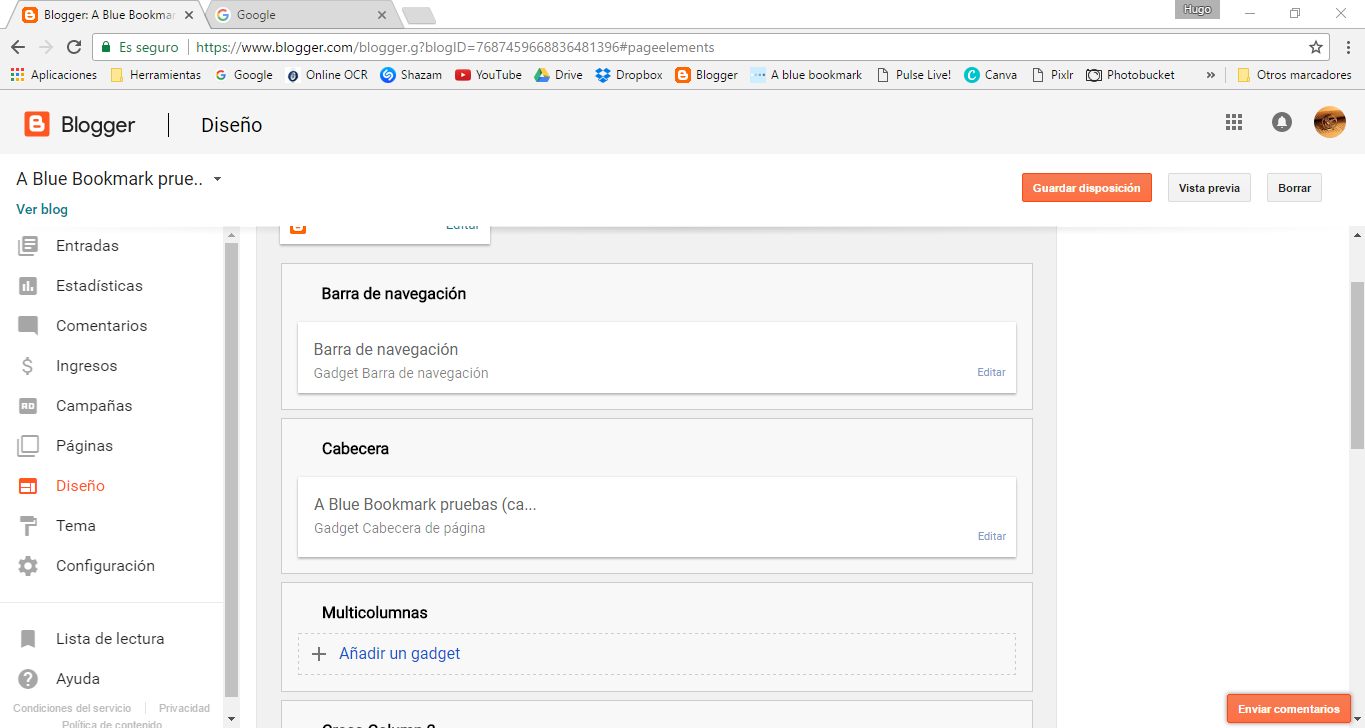The image size is (1365, 728).
Task: Close the Google browser tab
Action: point(382,15)
